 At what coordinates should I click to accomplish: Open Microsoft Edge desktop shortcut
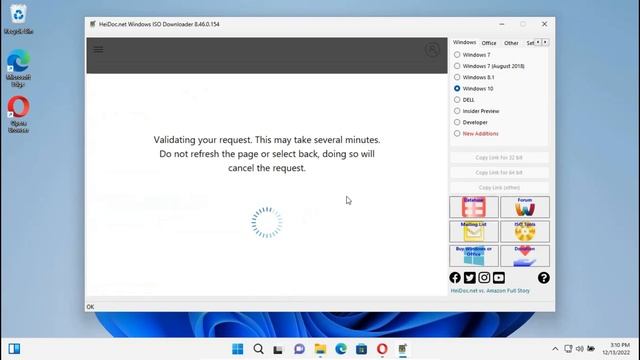click(18, 68)
